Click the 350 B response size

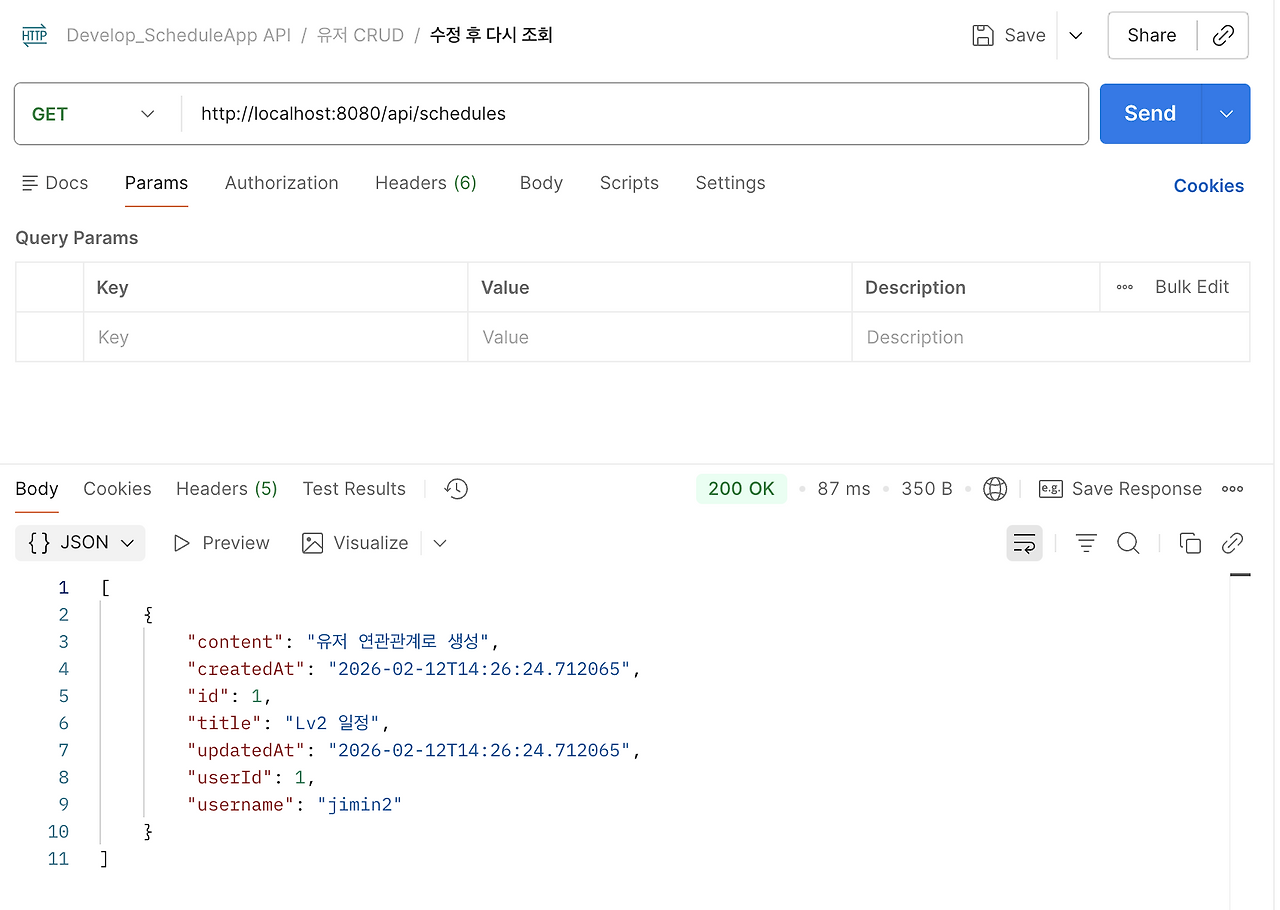tap(927, 489)
